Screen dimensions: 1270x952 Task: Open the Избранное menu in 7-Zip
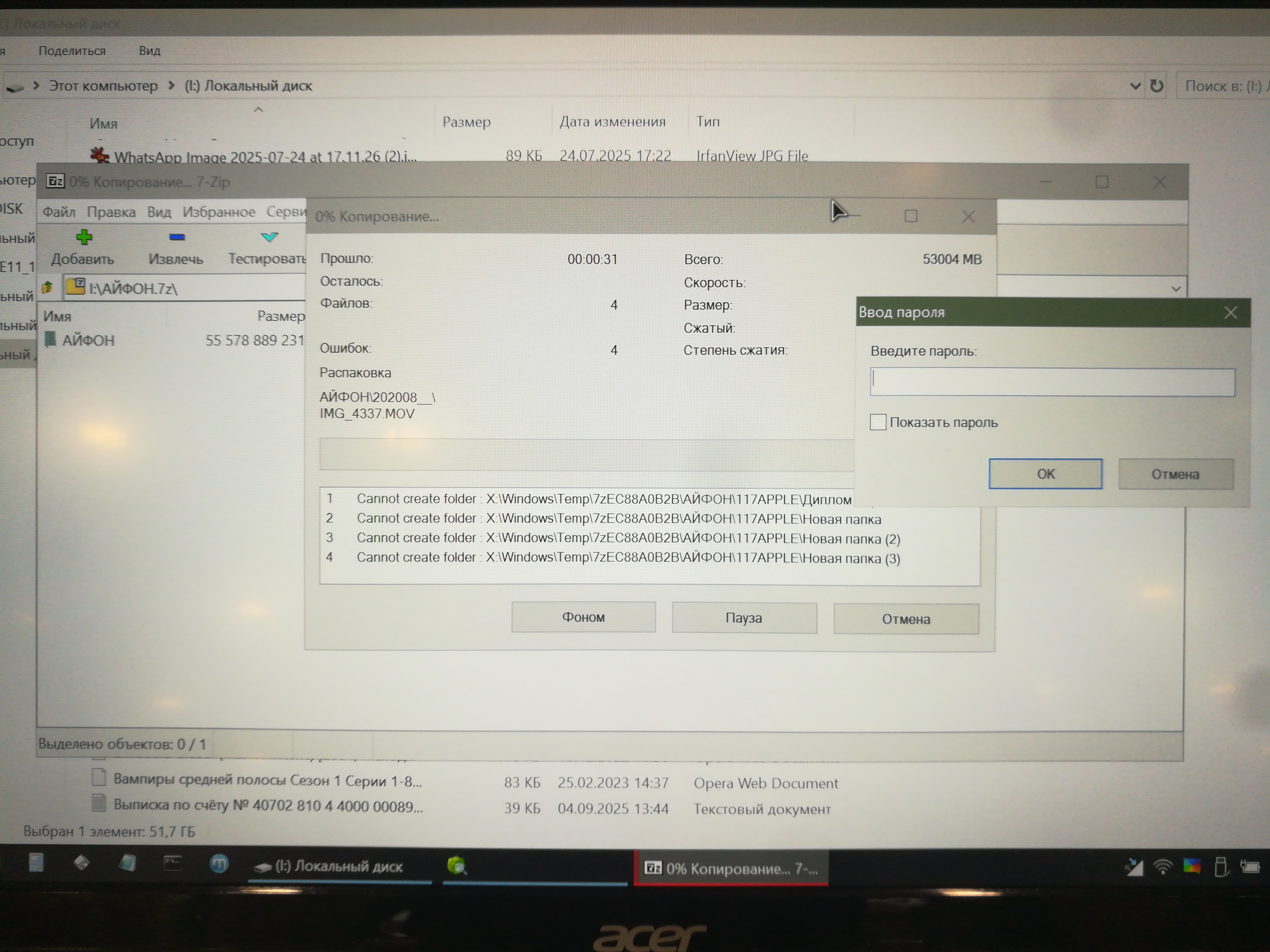219,212
